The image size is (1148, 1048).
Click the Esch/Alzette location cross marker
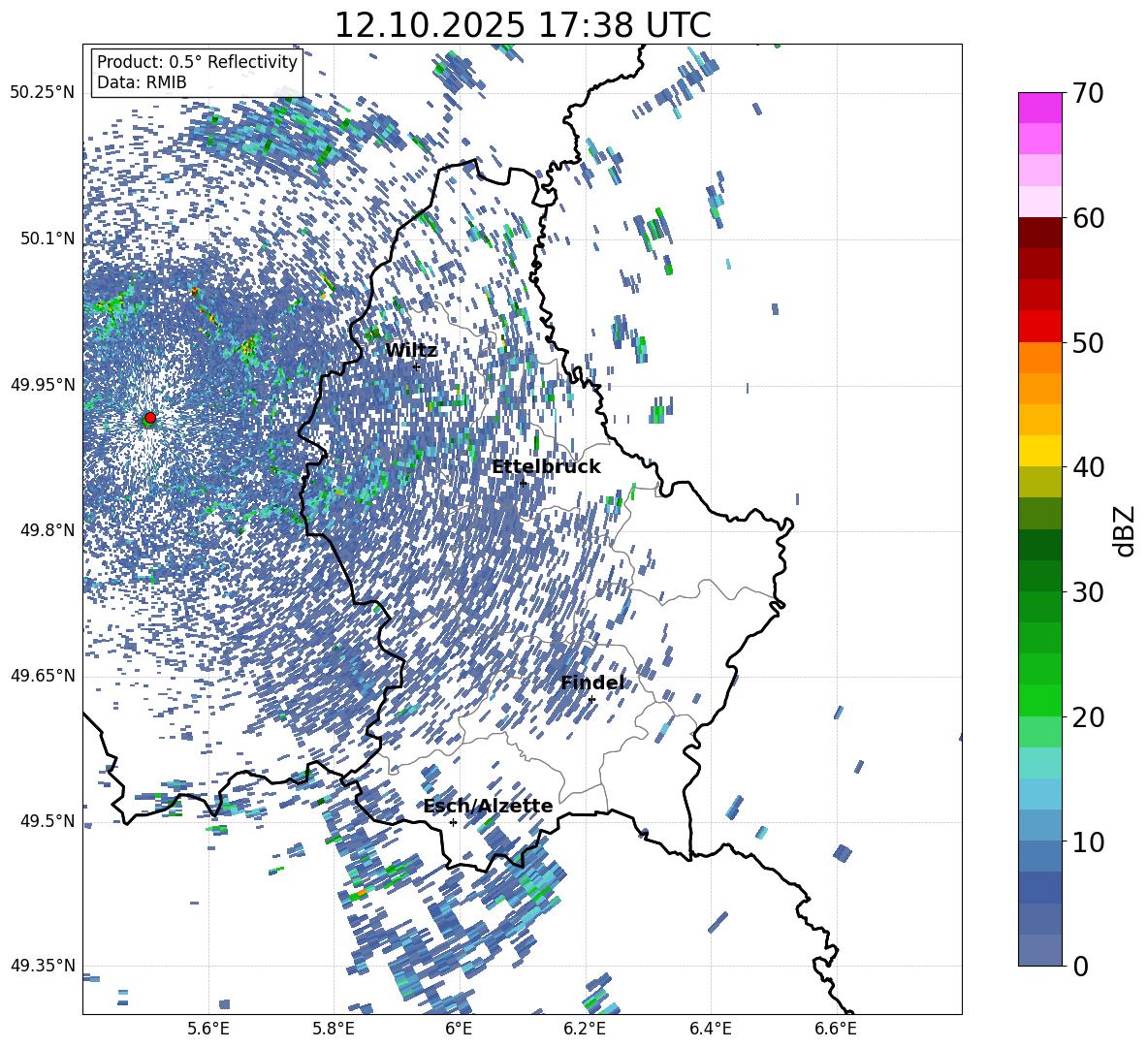tap(453, 822)
